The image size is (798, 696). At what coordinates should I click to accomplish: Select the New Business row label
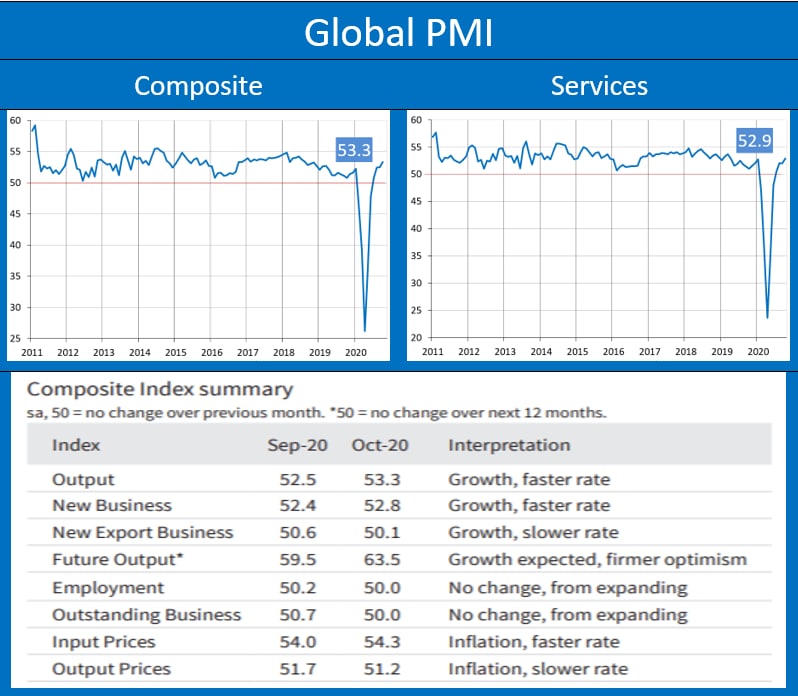[112, 506]
